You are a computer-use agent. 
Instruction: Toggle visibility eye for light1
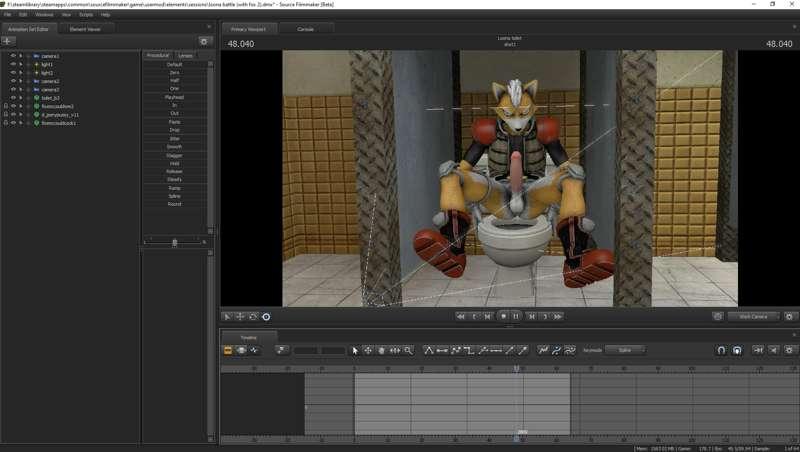coord(13,64)
